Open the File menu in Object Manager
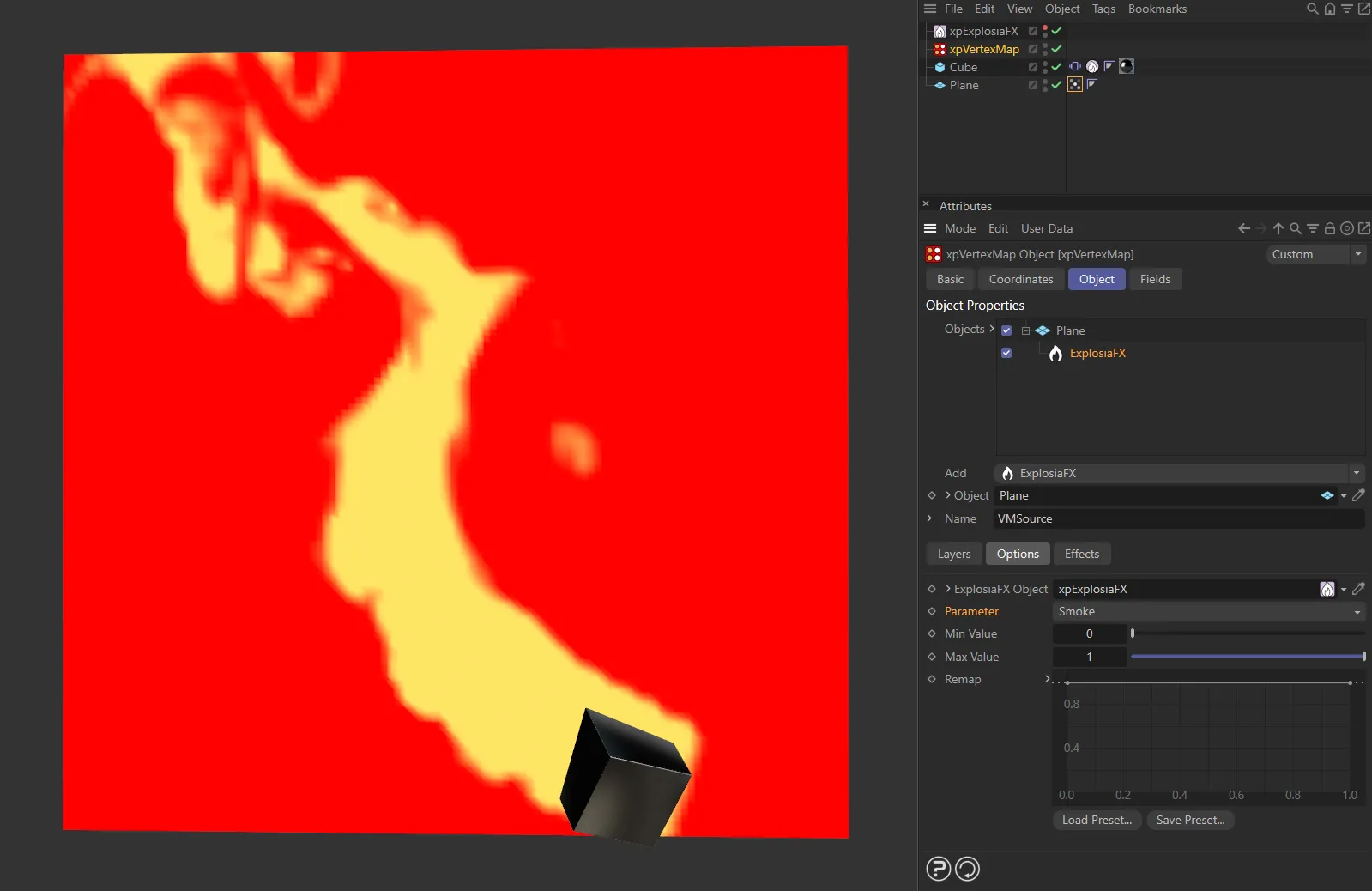Screen dimensions: 1372x891 (x=953, y=9)
